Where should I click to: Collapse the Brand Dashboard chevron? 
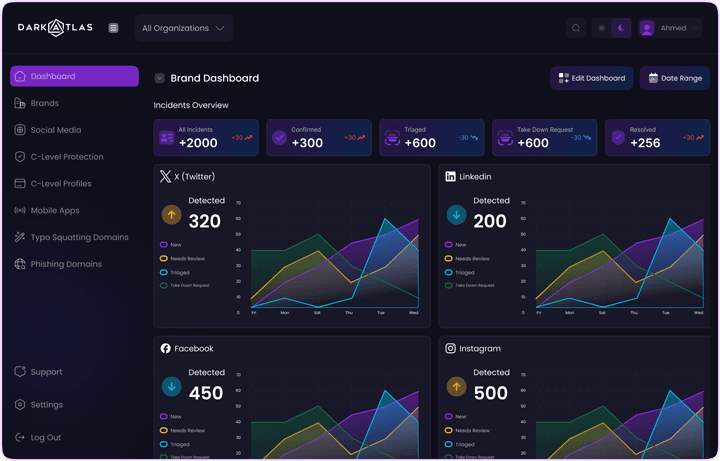click(x=160, y=78)
